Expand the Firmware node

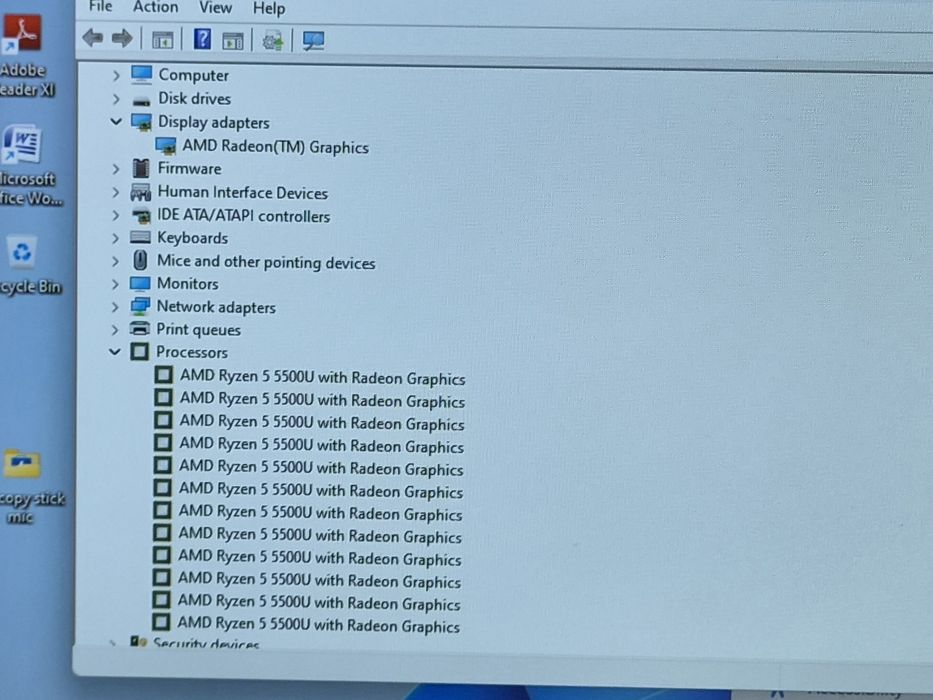coord(115,169)
